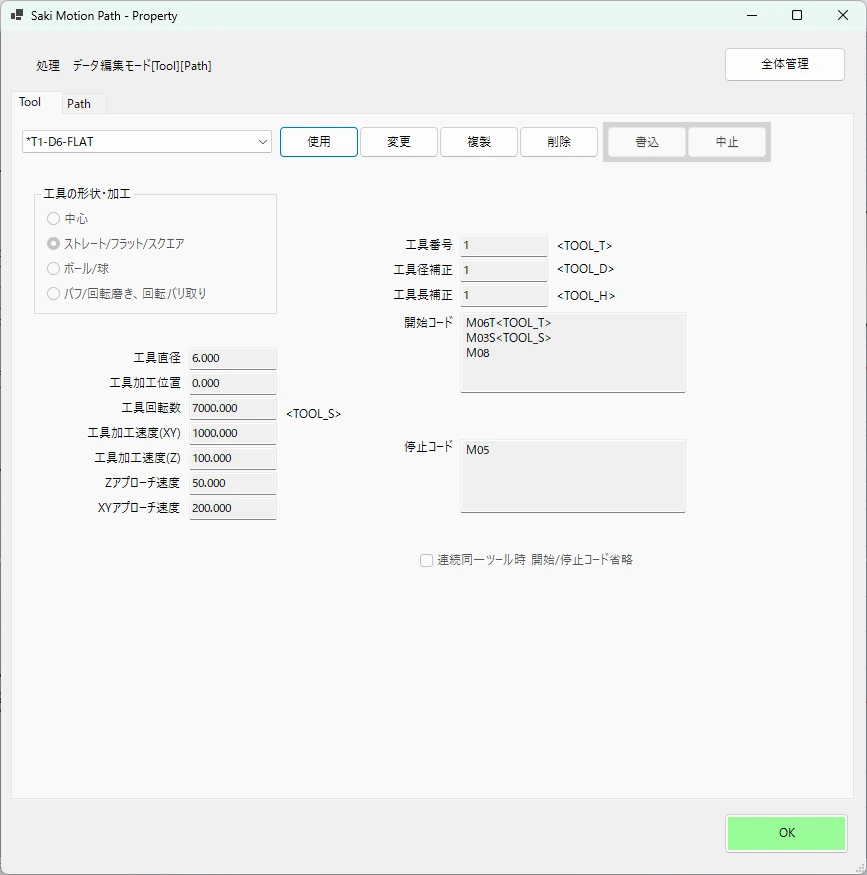This screenshot has width=867, height=875.
Task: Click the 停止コード text area containing M05
Action: 573,476
